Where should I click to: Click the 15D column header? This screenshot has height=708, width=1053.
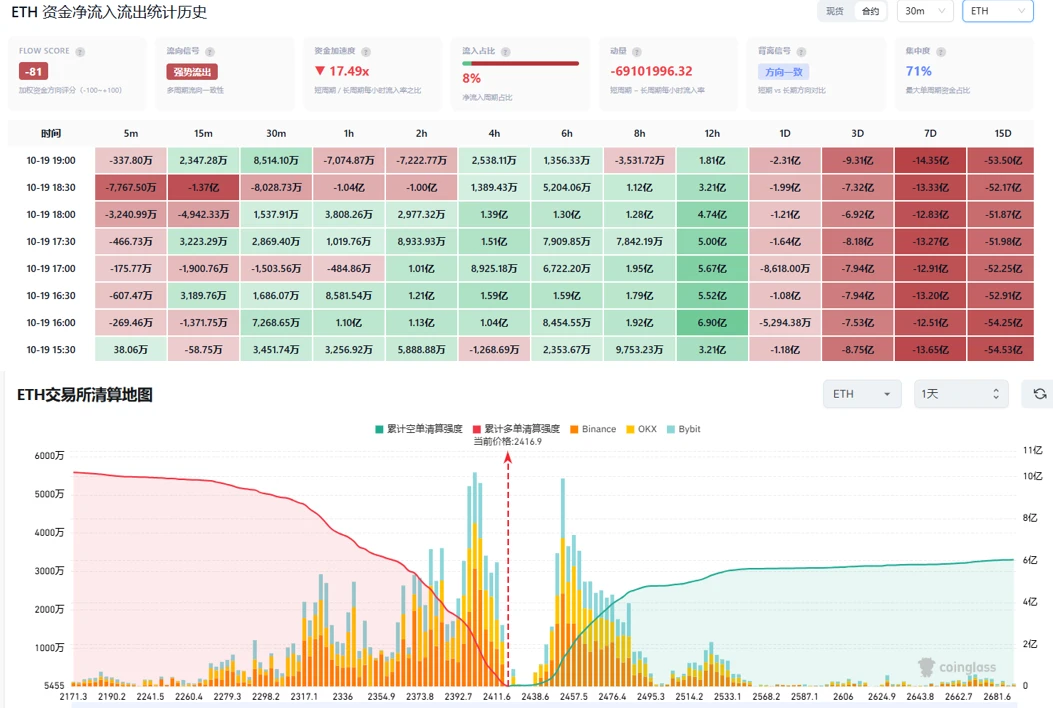1003,134
